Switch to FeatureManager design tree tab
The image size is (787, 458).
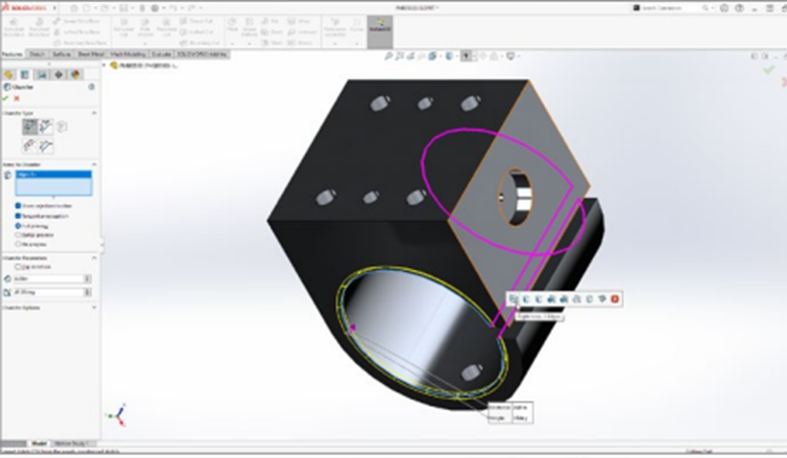click(x=9, y=75)
